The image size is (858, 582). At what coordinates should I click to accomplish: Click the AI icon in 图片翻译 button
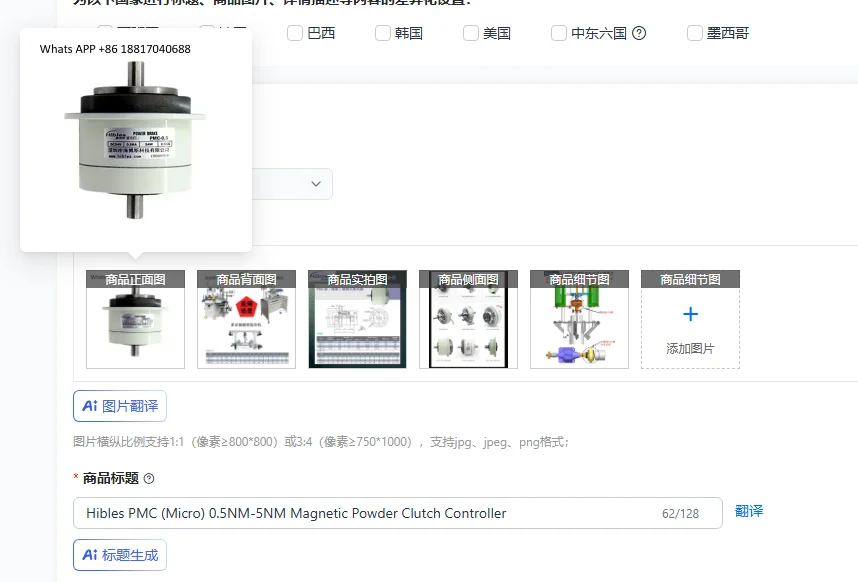tap(90, 406)
